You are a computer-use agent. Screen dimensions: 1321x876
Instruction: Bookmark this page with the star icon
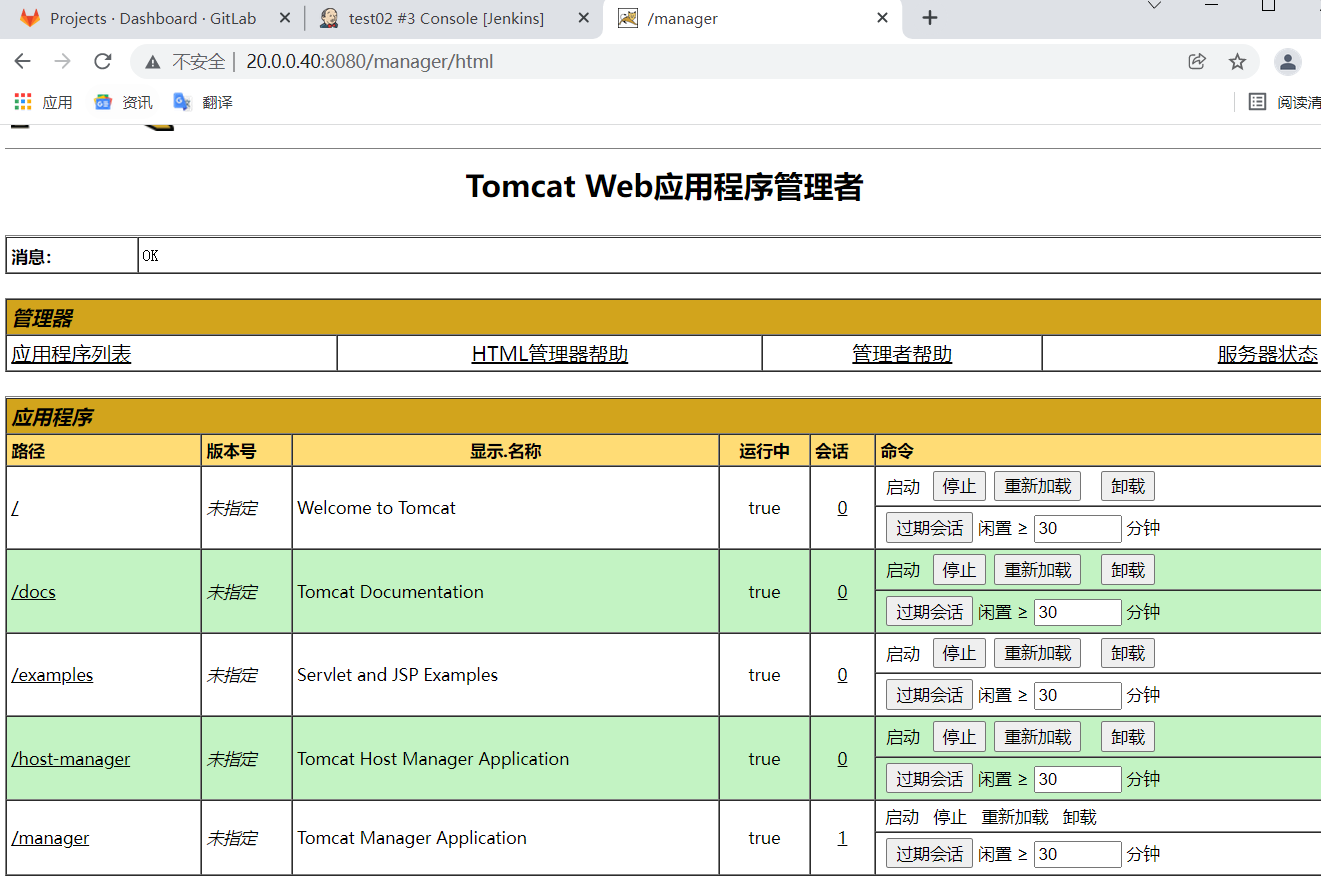click(1237, 62)
